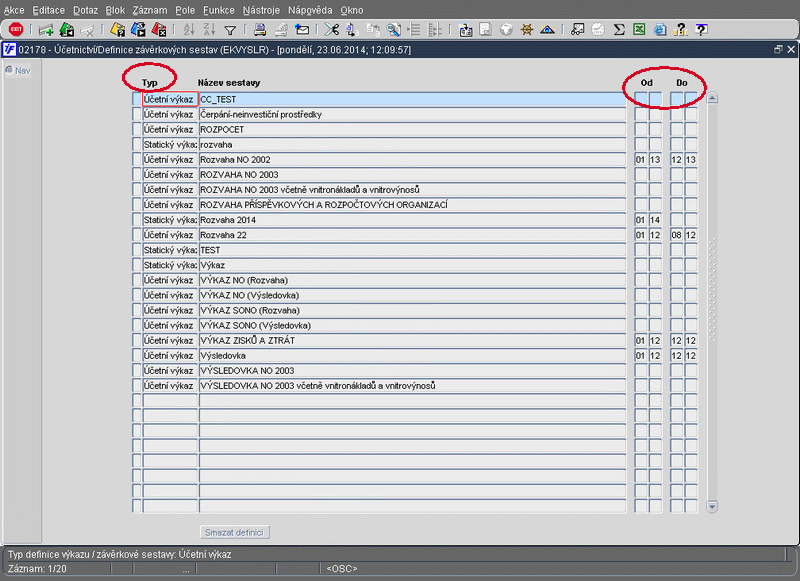Click the Do value 08 in Rozvaha 22 row

point(676,235)
